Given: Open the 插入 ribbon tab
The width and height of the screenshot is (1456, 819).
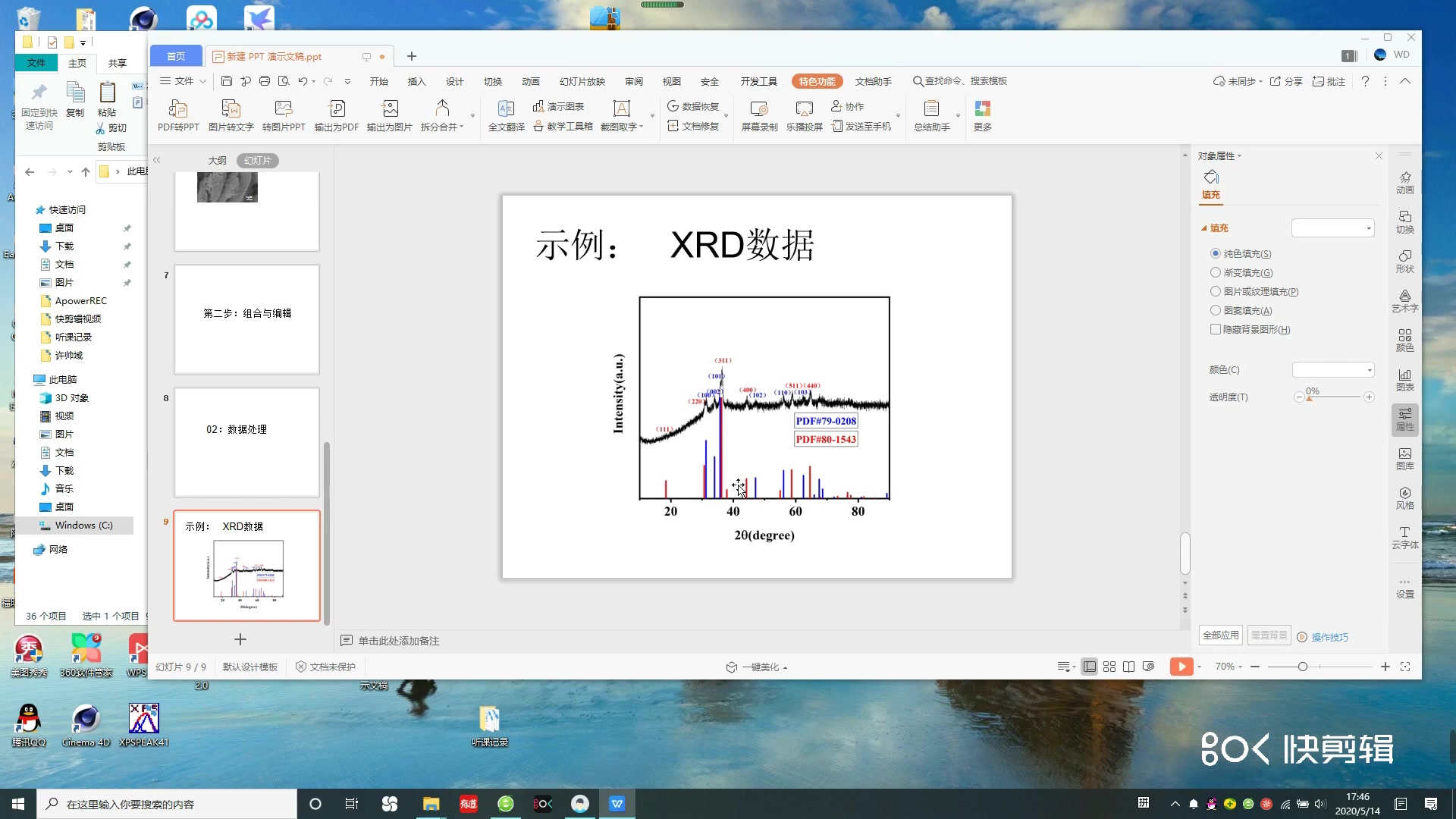Looking at the screenshot, I should point(416,81).
